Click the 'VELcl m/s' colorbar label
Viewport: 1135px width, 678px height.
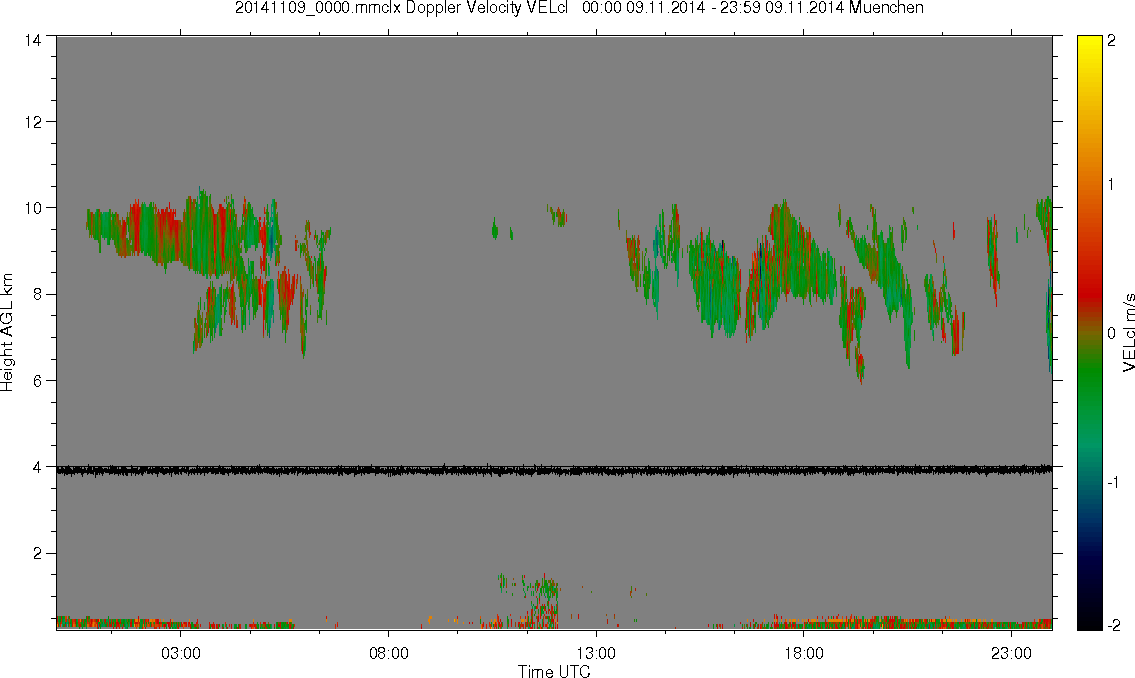click(1128, 333)
